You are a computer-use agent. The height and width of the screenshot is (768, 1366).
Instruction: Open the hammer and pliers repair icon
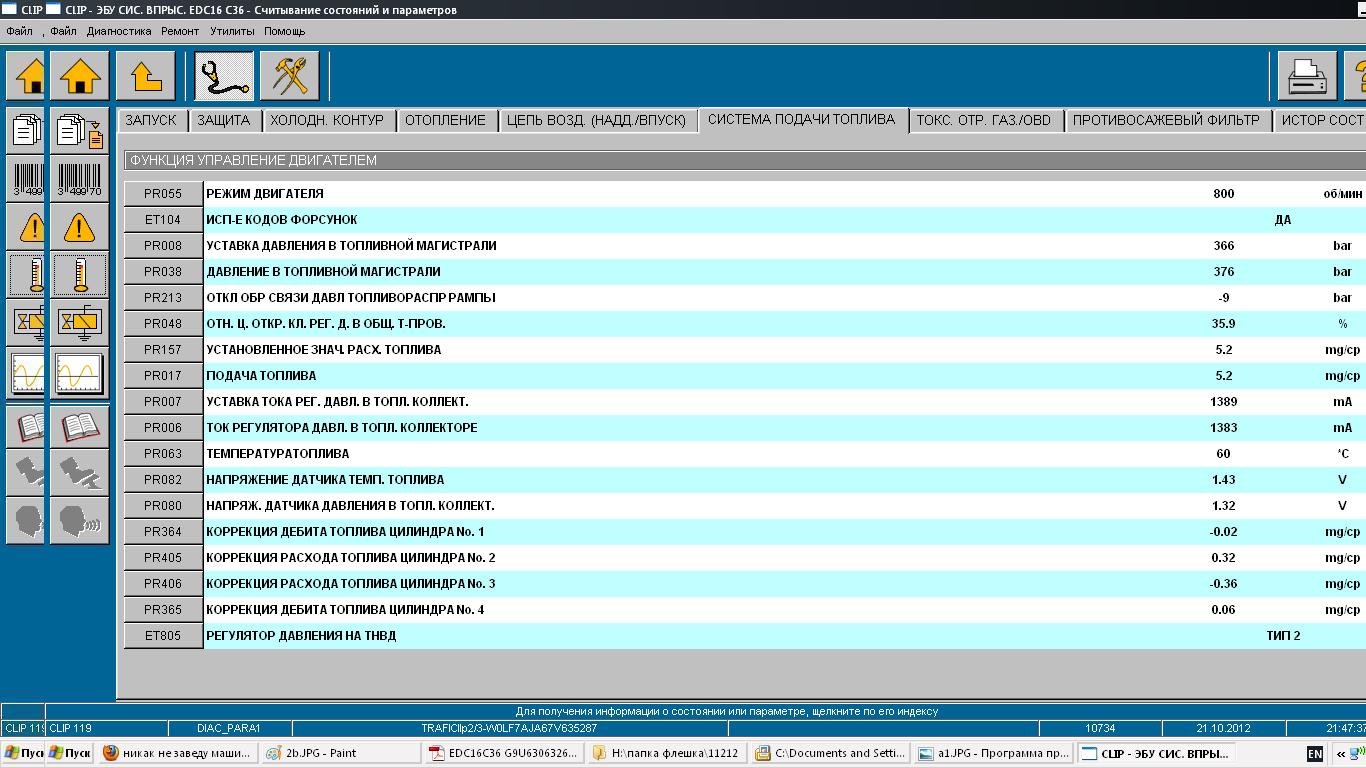(290, 76)
